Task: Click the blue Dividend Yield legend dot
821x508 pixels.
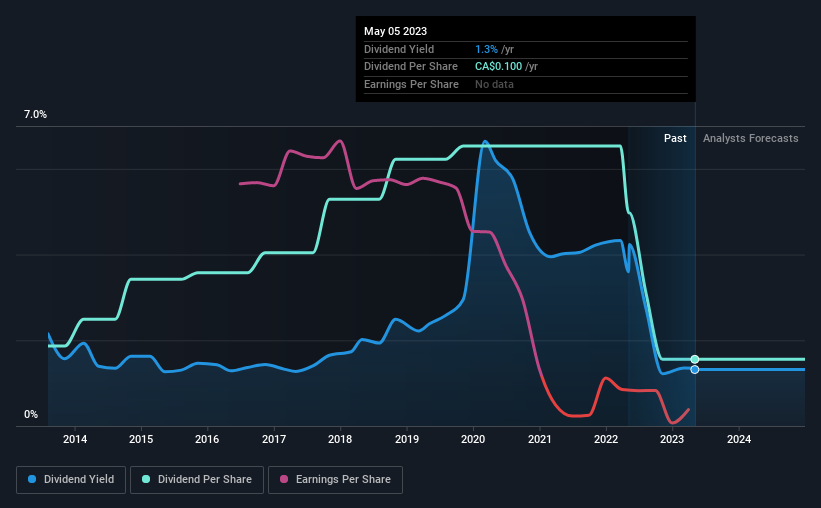Action: coord(32,479)
